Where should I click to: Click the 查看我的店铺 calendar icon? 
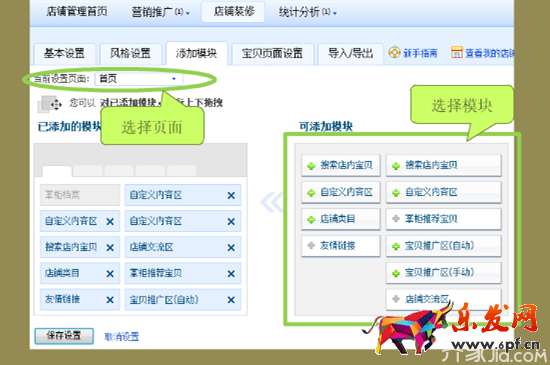(457, 53)
